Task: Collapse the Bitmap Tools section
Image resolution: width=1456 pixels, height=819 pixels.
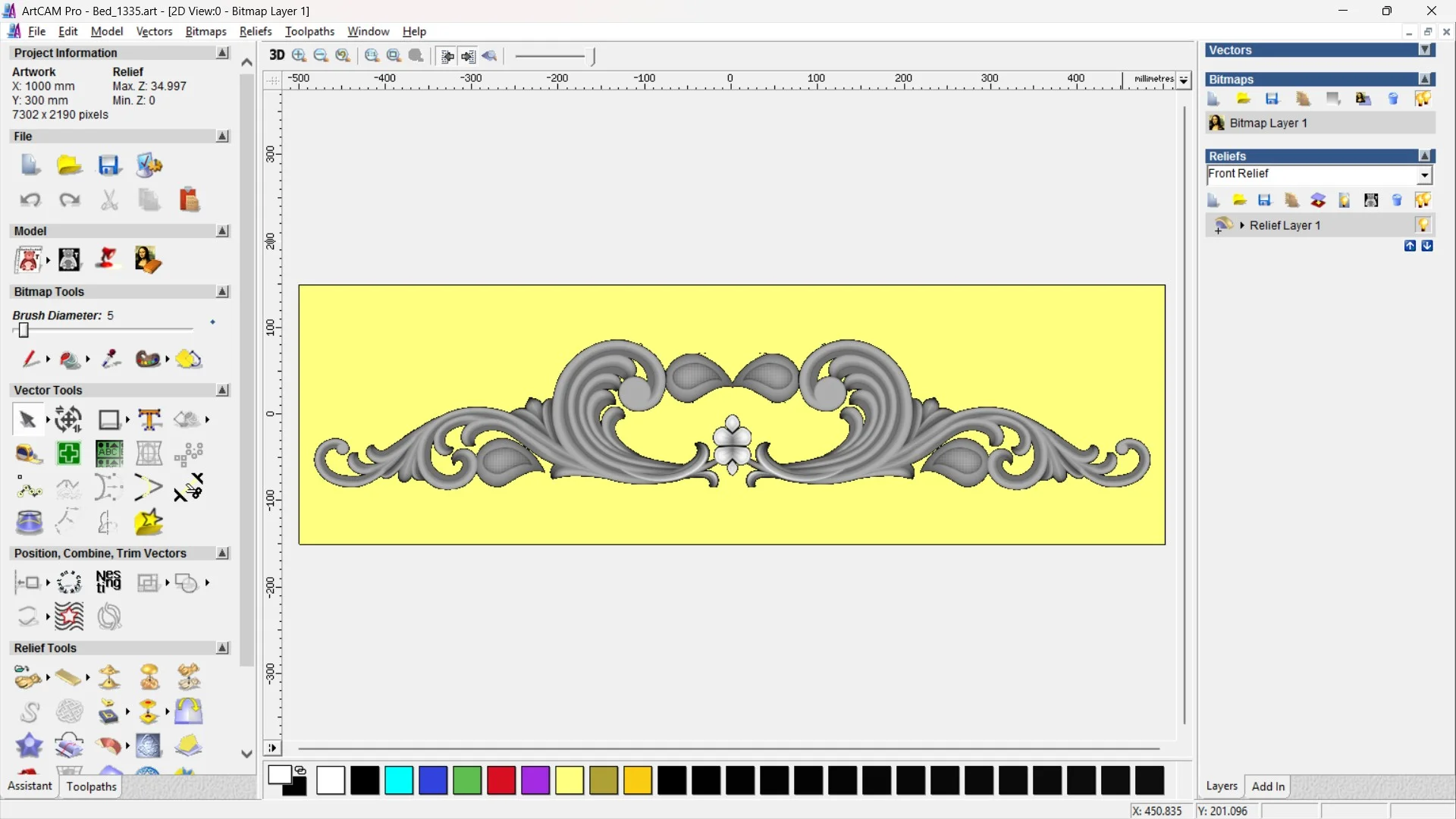Action: pyautogui.click(x=222, y=292)
